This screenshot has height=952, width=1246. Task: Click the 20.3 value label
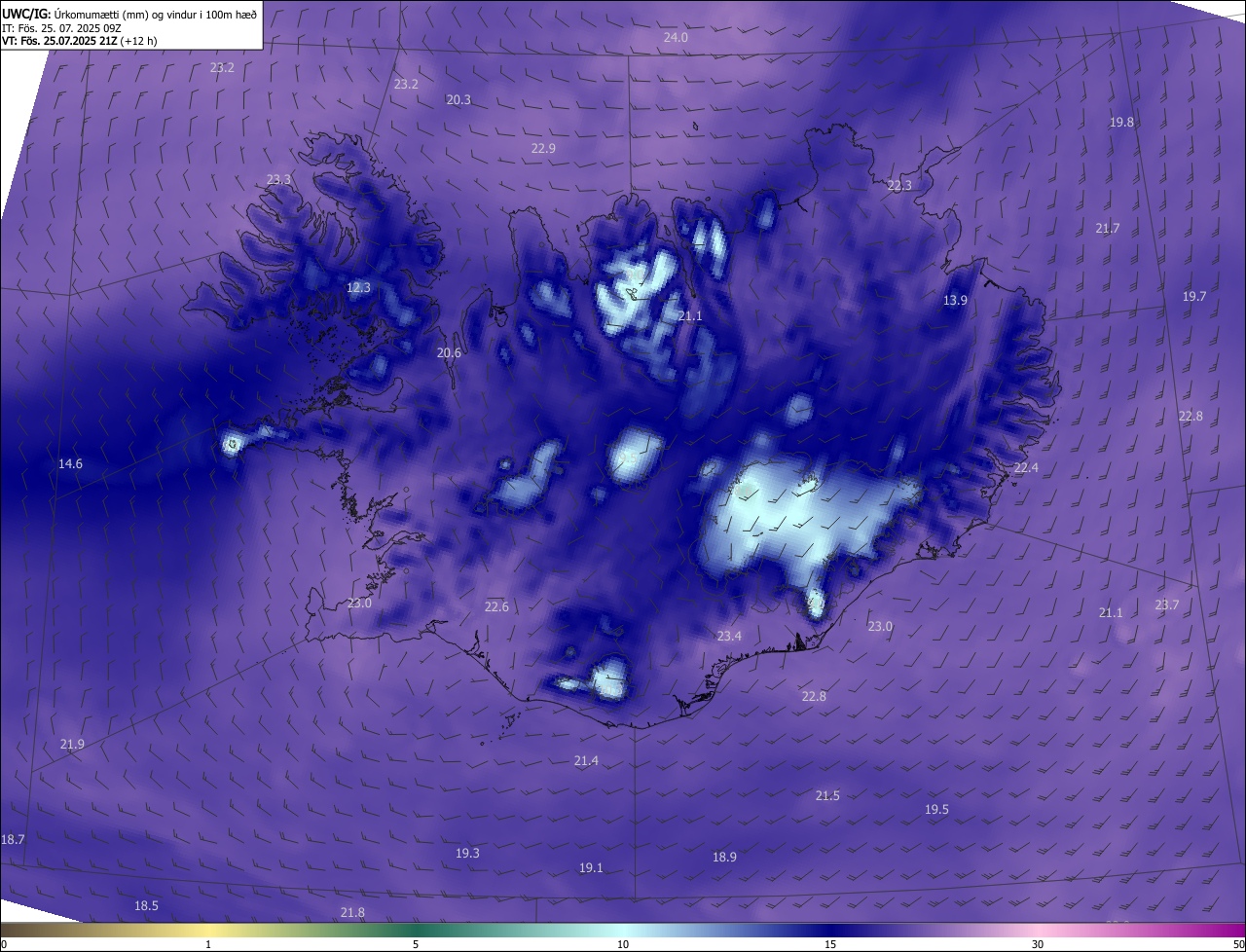click(458, 100)
